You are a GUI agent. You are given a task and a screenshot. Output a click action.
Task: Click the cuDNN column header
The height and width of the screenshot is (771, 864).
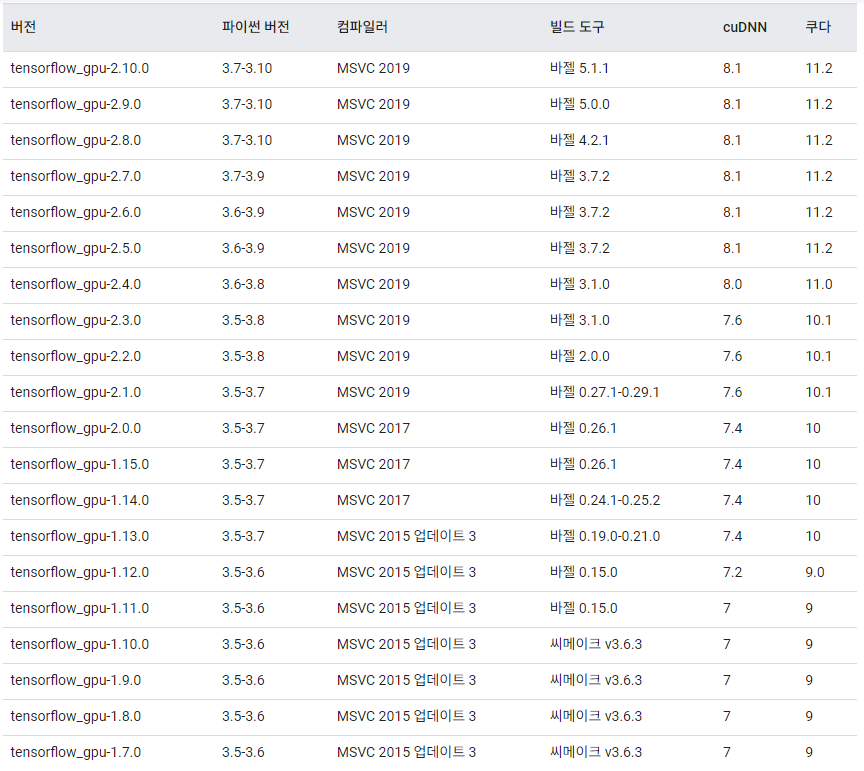tap(744, 27)
